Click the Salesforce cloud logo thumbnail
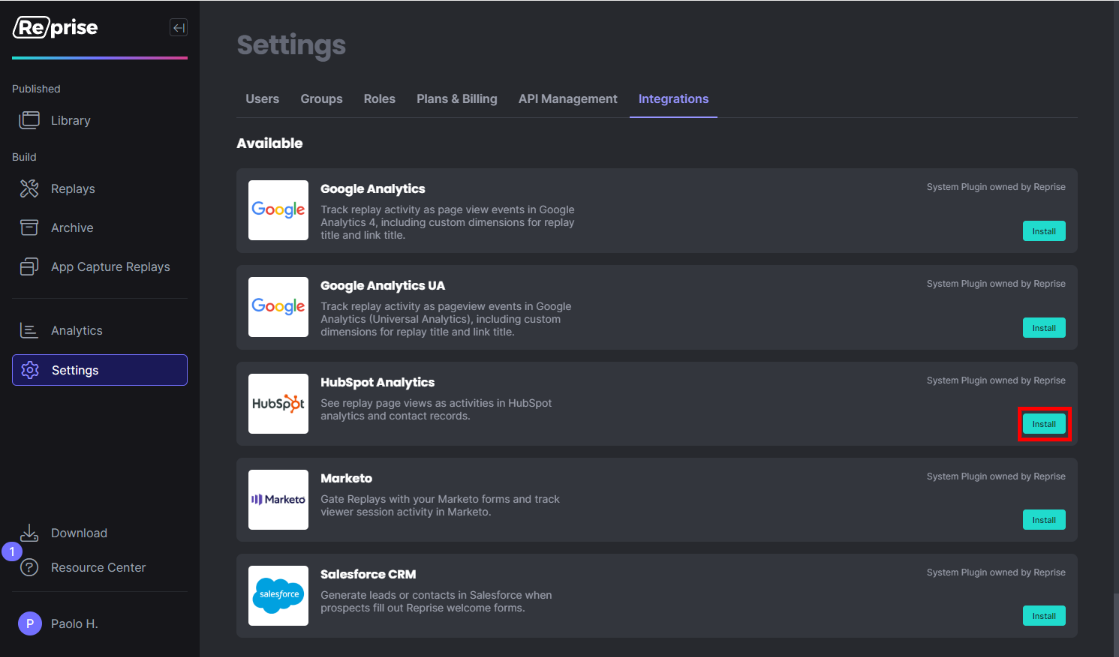 [278, 596]
